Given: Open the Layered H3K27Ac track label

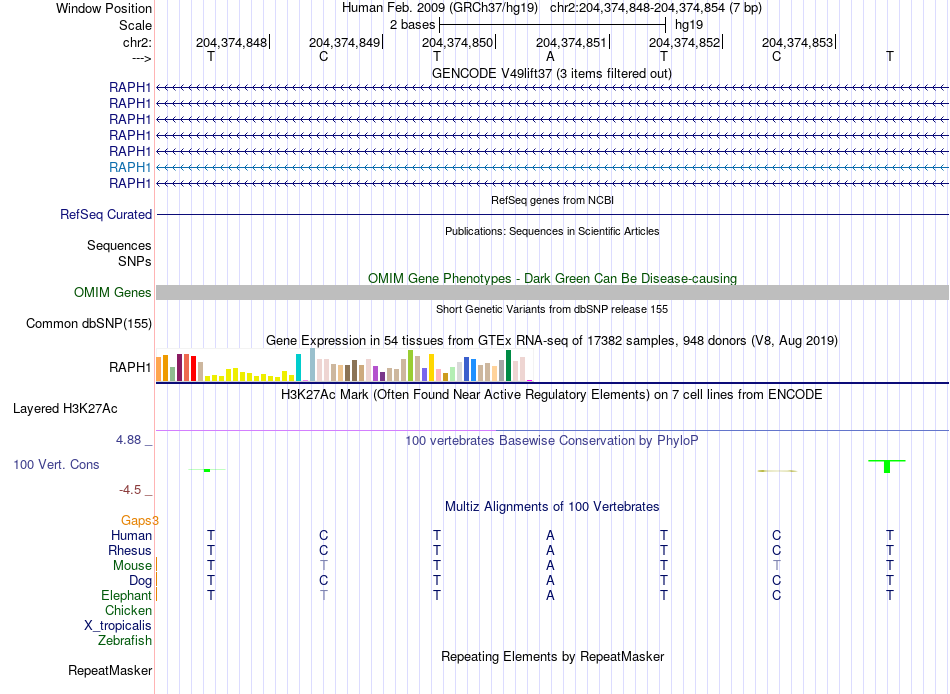Looking at the screenshot, I should pyautogui.click(x=65, y=409).
